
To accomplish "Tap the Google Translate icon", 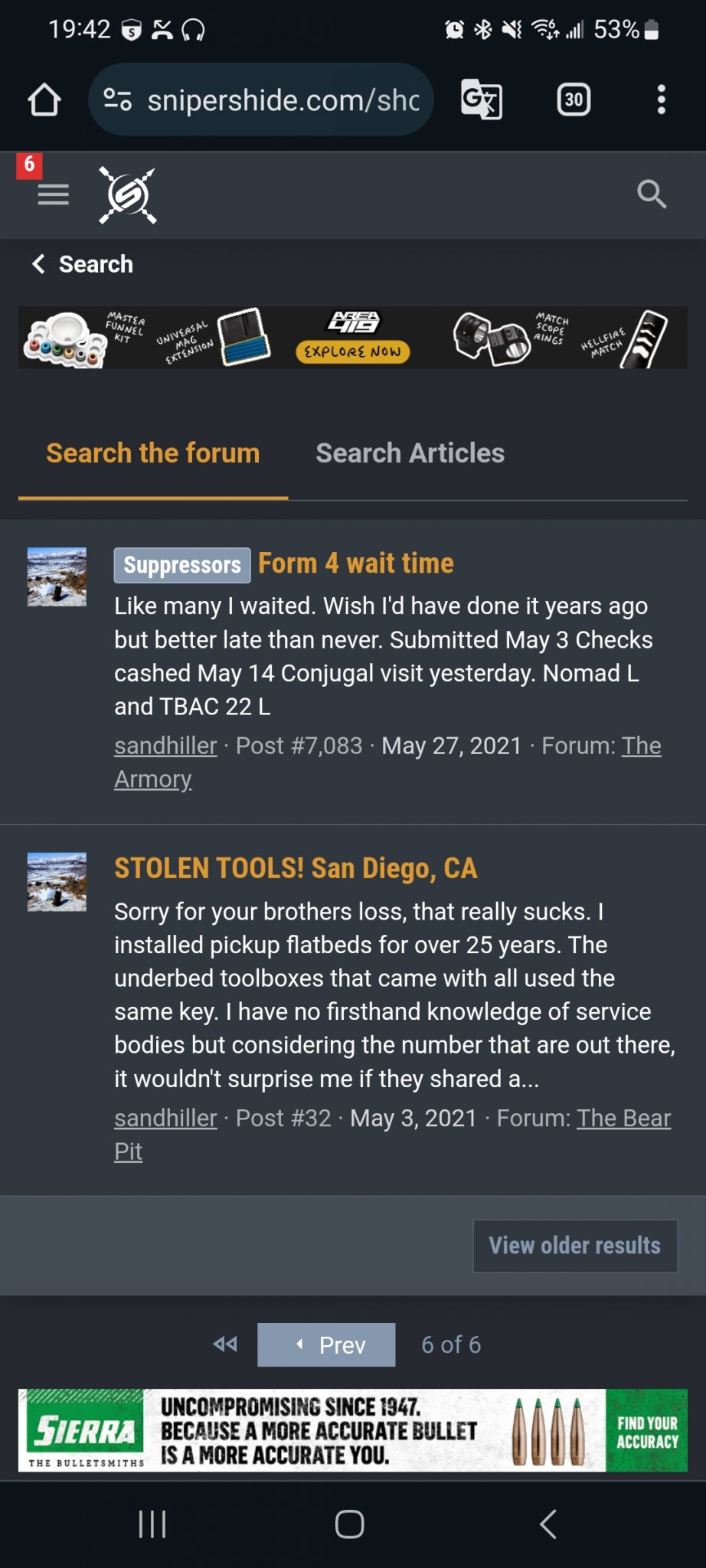I will click(481, 100).
